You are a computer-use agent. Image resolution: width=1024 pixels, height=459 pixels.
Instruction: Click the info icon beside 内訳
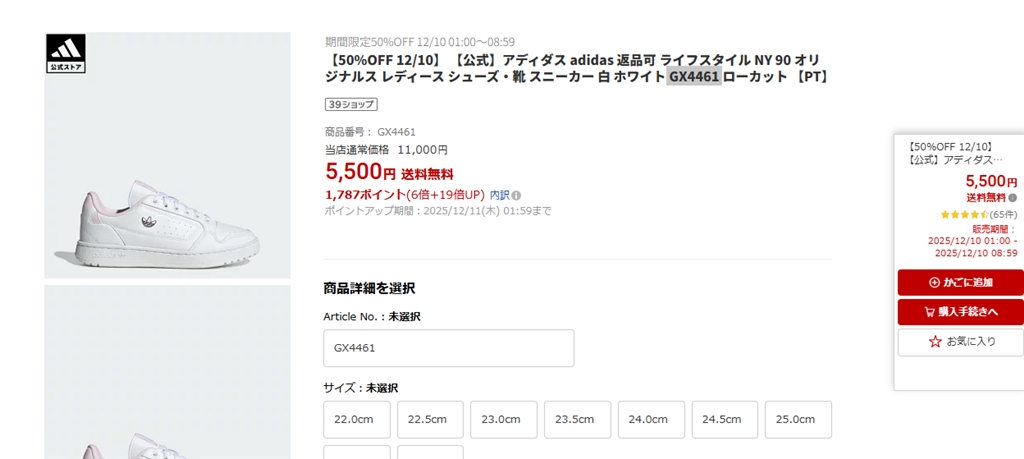pyautogui.click(x=517, y=195)
